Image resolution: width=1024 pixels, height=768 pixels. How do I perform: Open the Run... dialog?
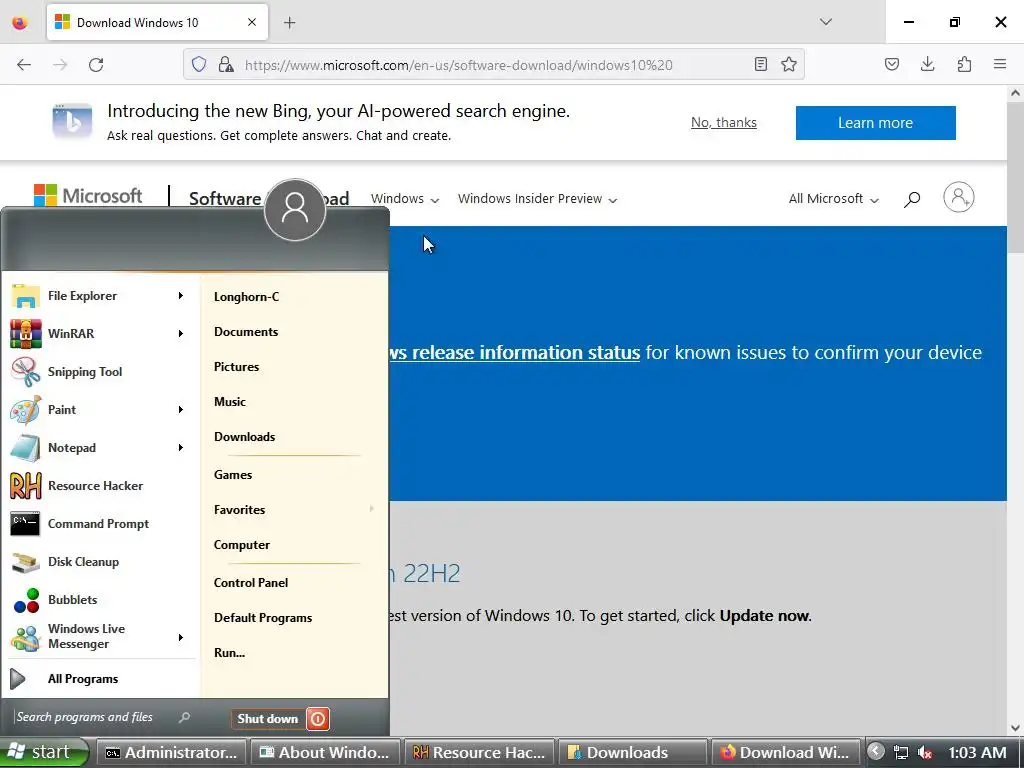point(229,653)
